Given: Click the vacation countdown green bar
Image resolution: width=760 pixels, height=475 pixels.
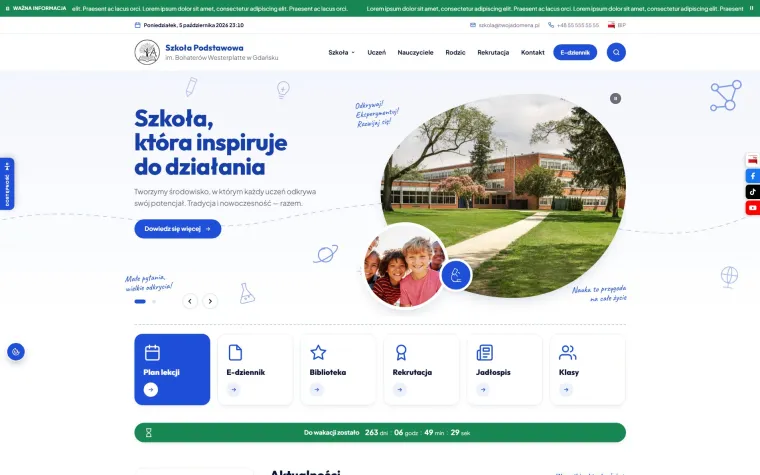Looking at the screenshot, I should click(380, 432).
